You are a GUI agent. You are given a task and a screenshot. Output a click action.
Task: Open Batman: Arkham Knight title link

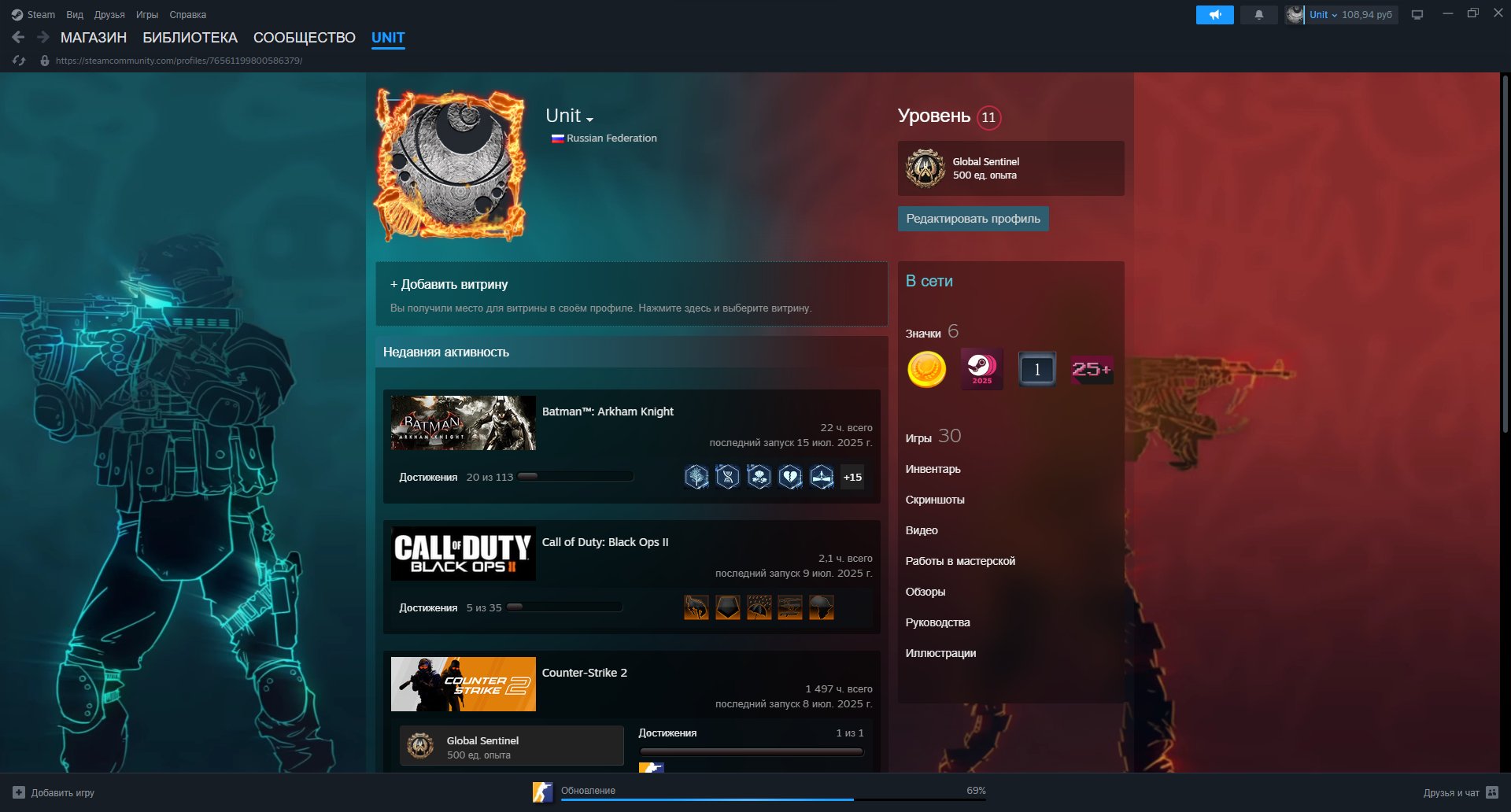(x=608, y=412)
